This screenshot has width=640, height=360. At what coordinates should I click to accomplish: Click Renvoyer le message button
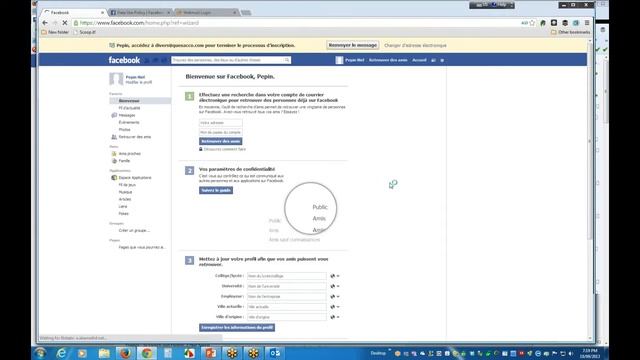[x=353, y=45]
